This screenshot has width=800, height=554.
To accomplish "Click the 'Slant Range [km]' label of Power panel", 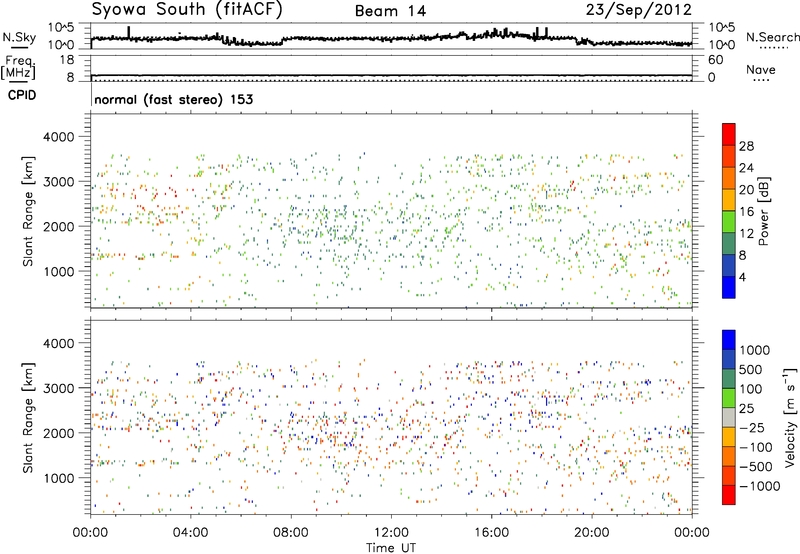I will pyautogui.click(x=28, y=211).
